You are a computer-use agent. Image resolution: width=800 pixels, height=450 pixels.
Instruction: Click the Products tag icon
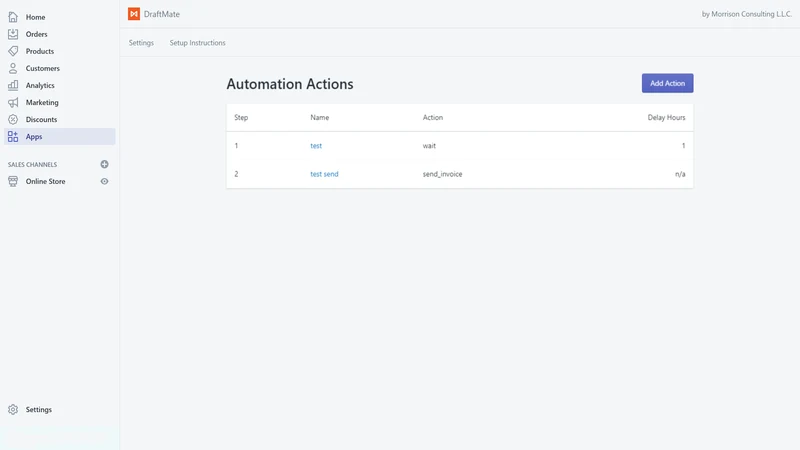[13, 51]
